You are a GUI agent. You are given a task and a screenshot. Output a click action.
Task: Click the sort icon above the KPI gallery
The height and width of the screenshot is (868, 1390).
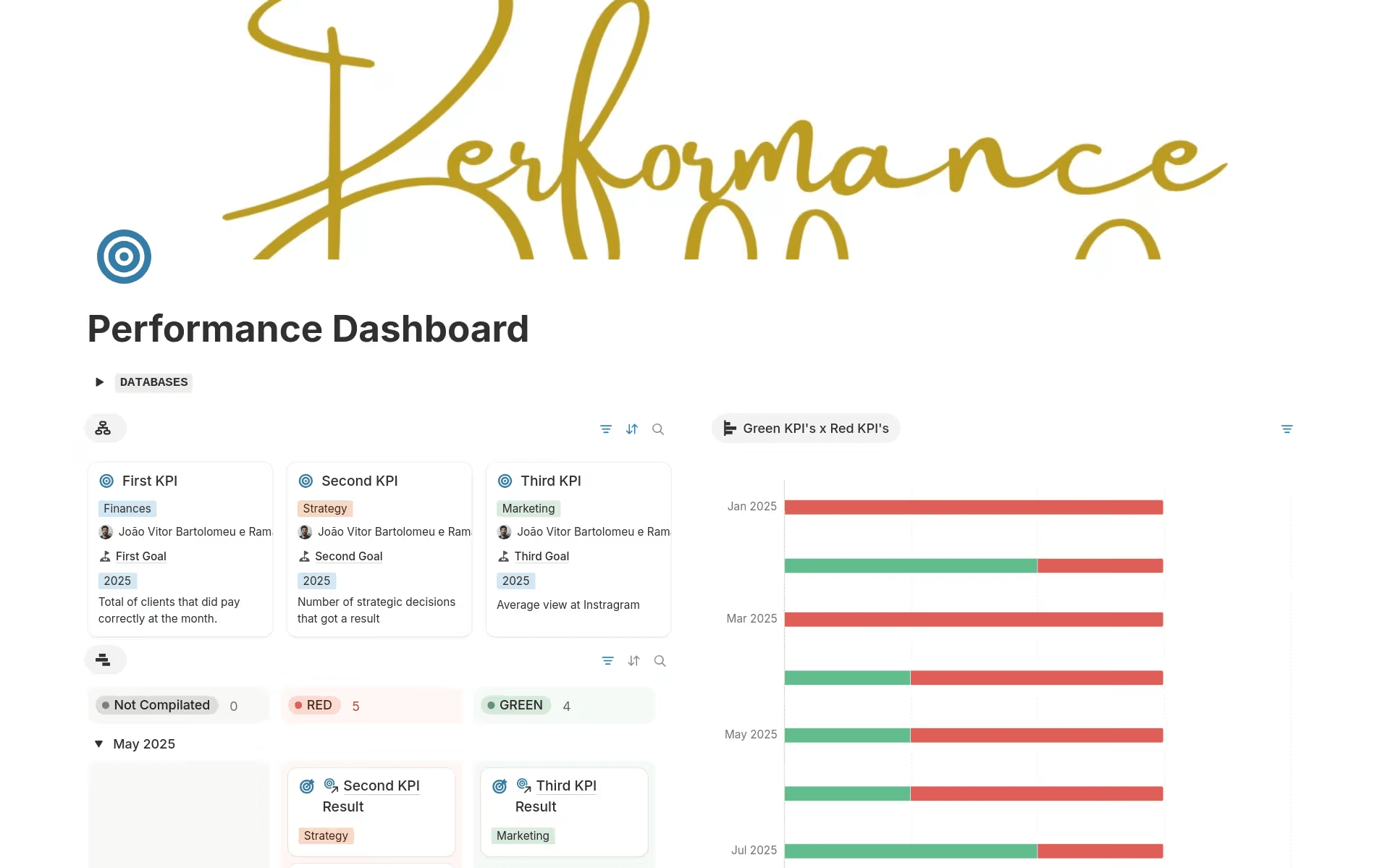[x=631, y=429]
